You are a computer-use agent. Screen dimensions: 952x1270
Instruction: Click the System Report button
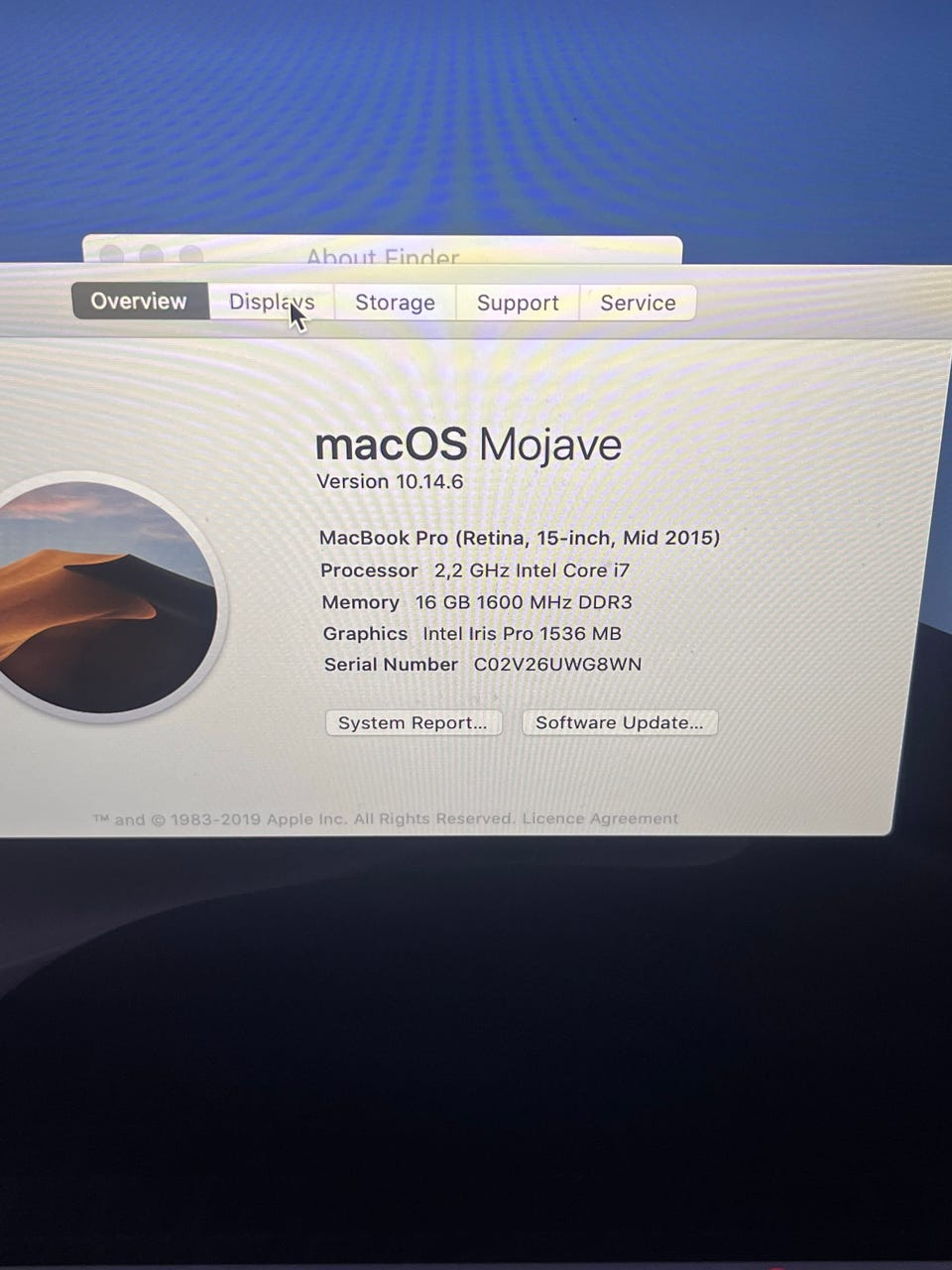click(413, 722)
